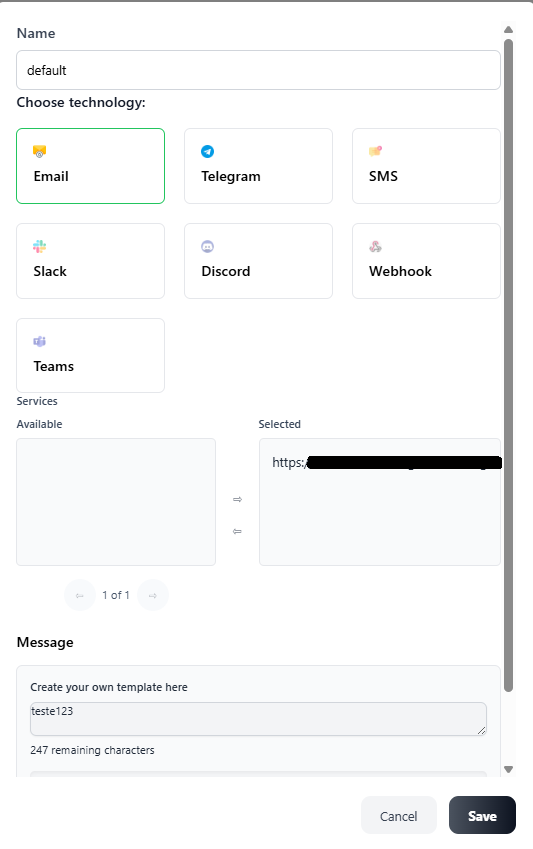The width and height of the screenshot is (533, 849).
Task: Move service to Selected with right arrow
Action: coord(237,499)
